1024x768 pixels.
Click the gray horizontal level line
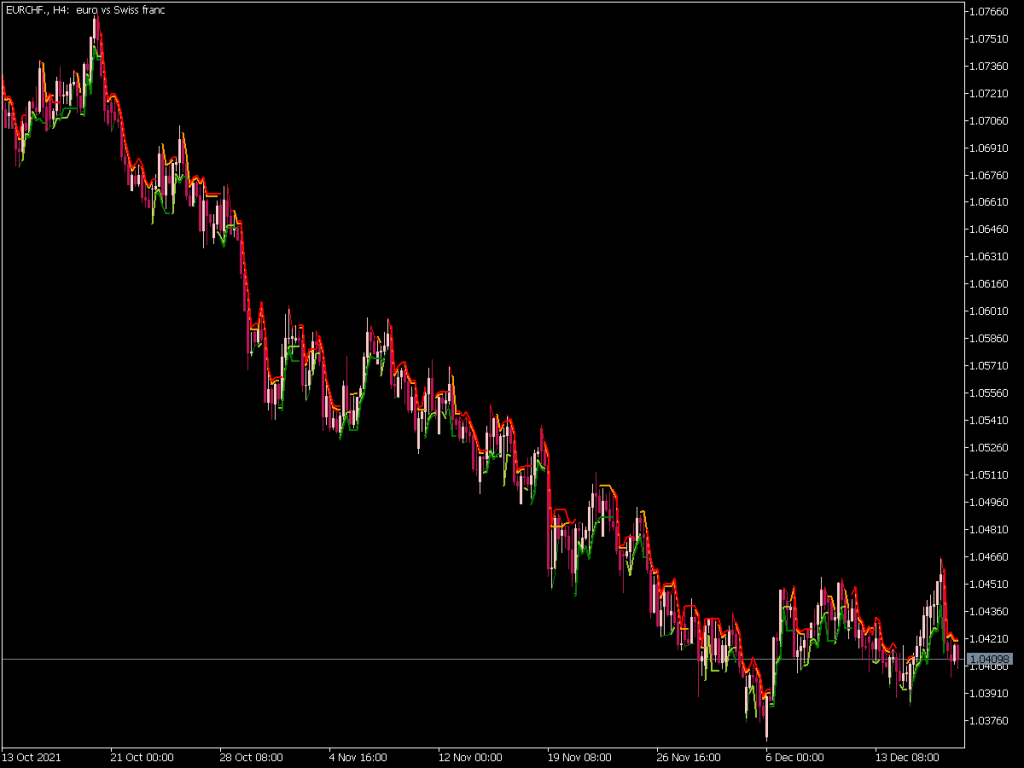click(x=400, y=660)
